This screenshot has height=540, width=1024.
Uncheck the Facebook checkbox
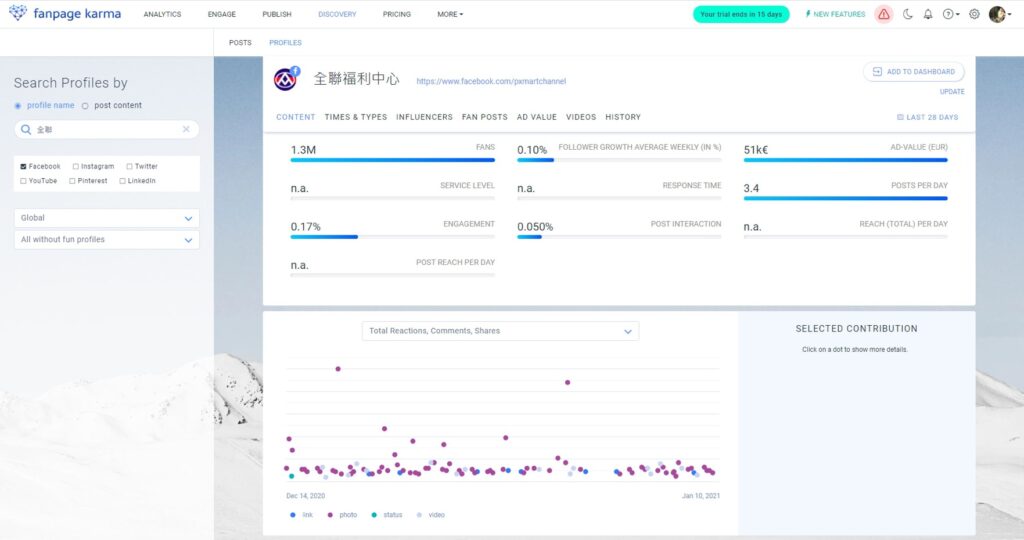23,166
